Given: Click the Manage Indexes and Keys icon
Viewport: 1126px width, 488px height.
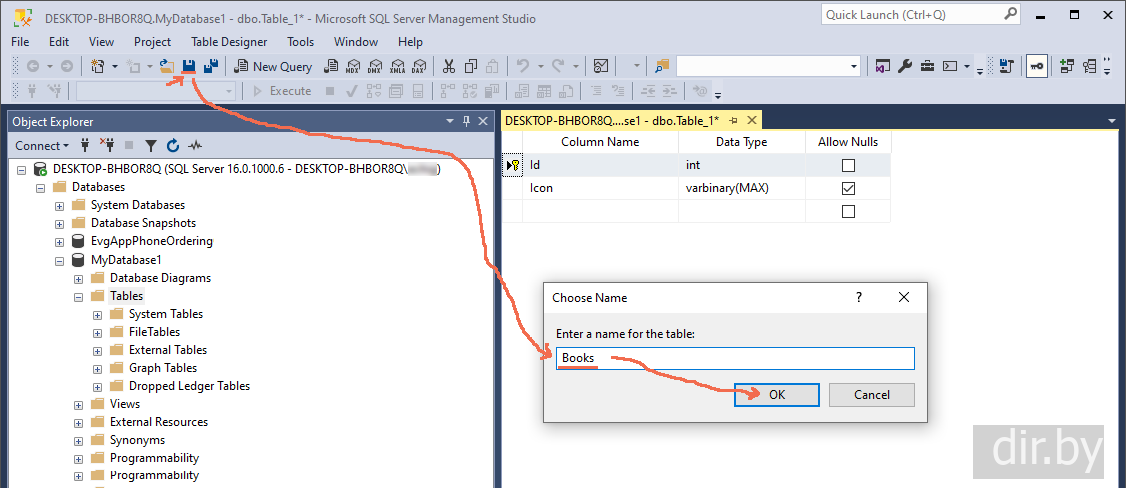Looking at the screenshot, I should 1089,66.
